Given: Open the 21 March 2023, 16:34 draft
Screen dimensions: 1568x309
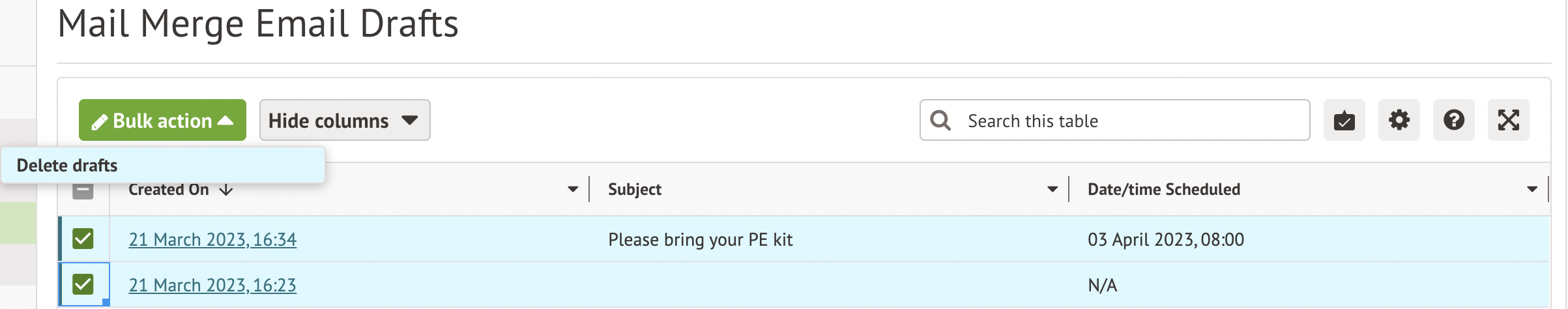Looking at the screenshot, I should click(x=212, y=240).
